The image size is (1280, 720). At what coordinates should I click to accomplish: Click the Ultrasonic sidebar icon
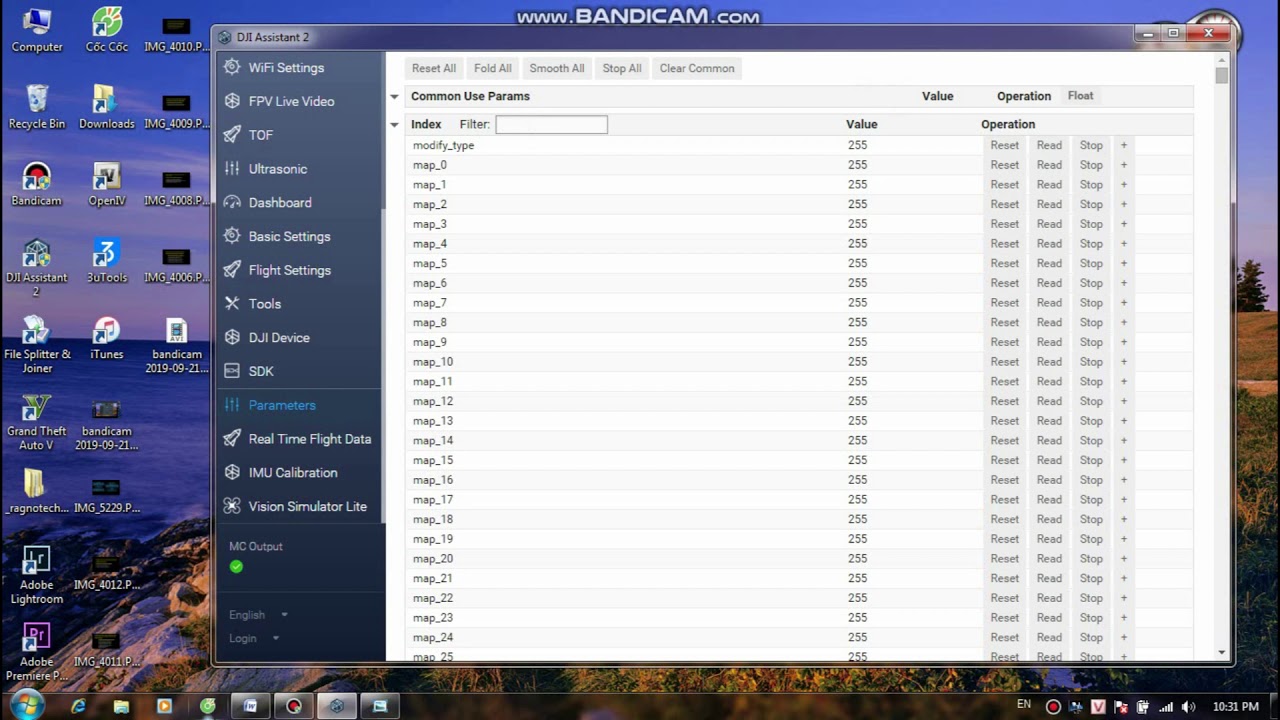232,169
